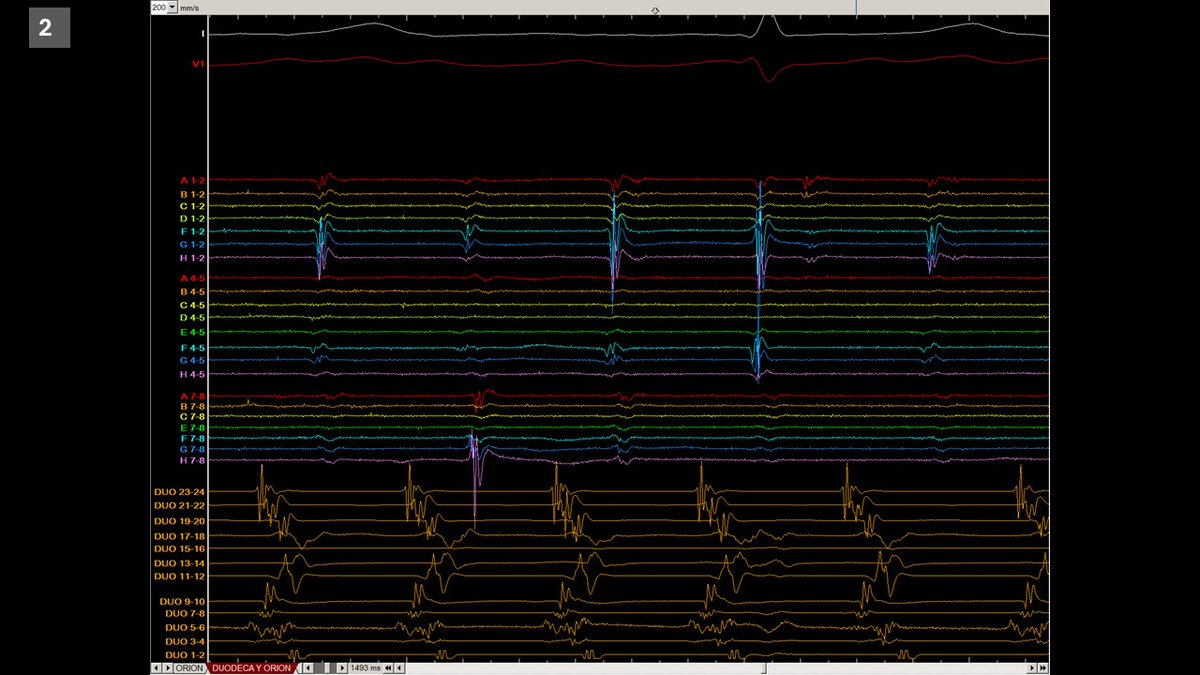Select the G 4-5 channel label
1200x675 pixels.
click(192, 360)
